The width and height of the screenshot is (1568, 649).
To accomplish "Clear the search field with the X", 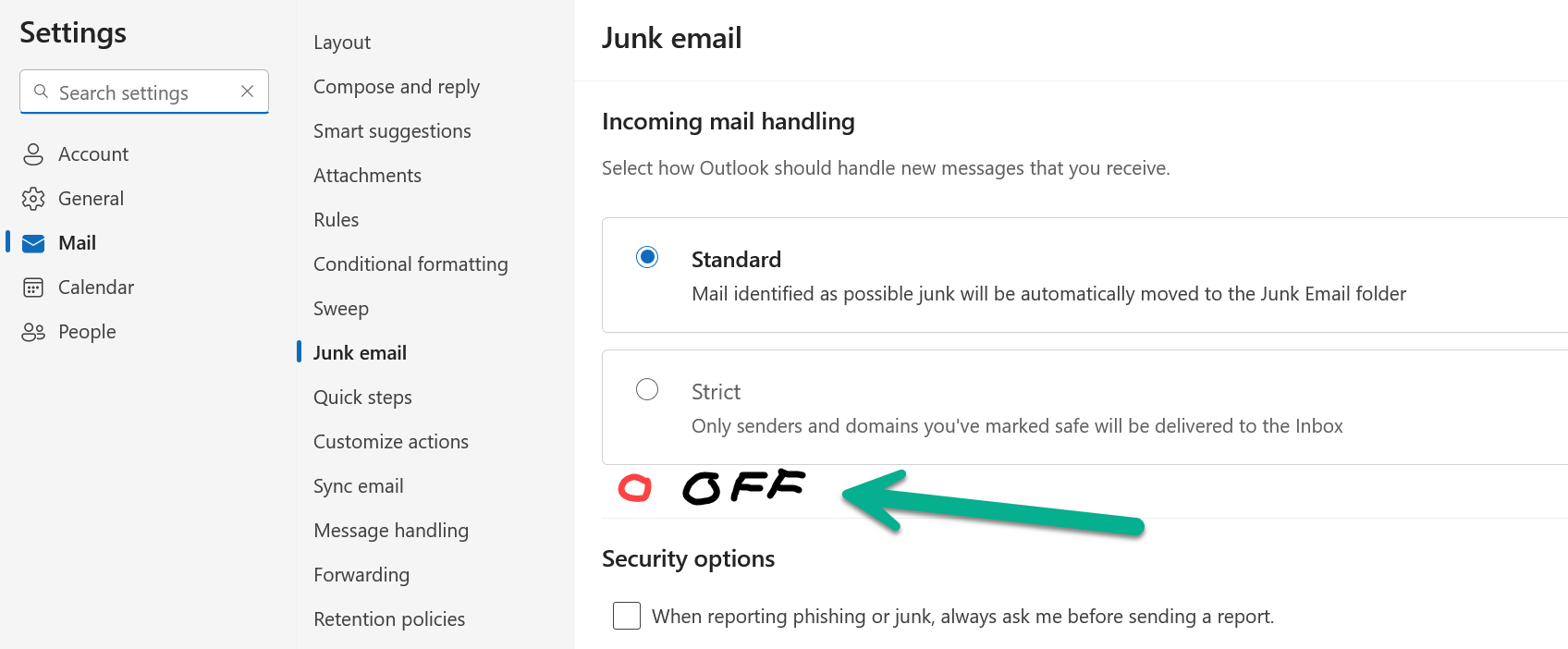I will tap(247, 92).
